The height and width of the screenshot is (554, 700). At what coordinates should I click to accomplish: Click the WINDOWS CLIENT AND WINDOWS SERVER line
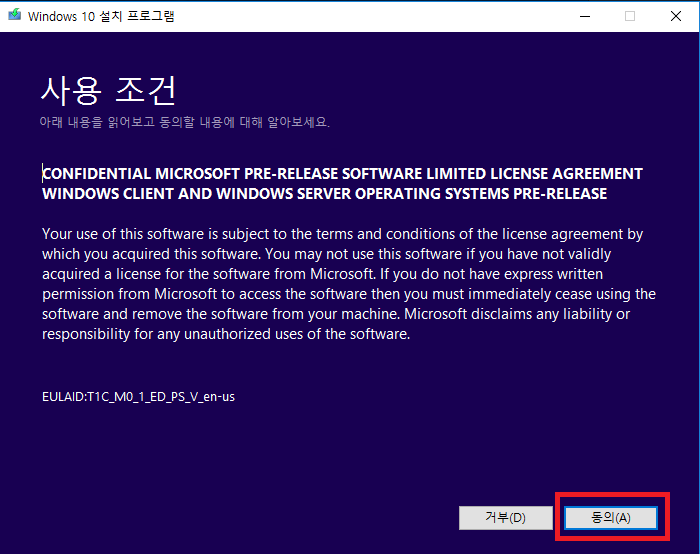(325, 194)
